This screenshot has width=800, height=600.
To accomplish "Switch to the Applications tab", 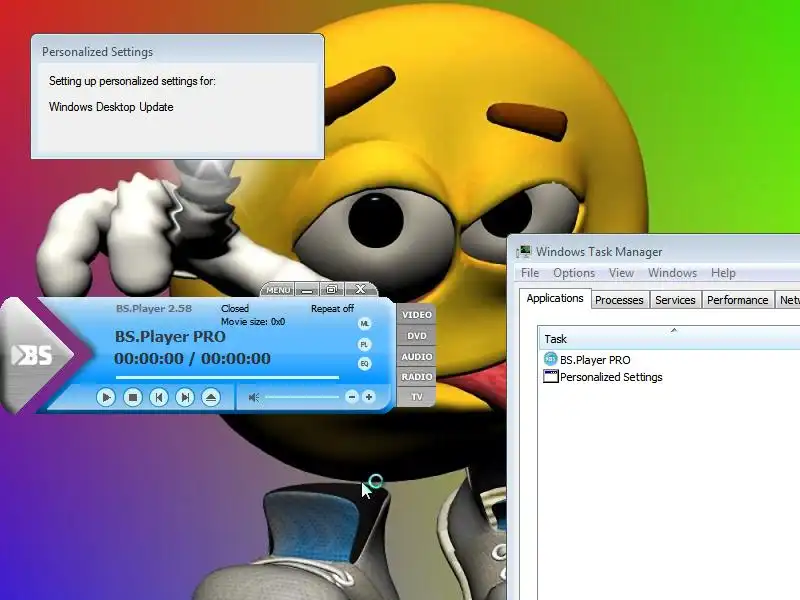I will (555, 298).
